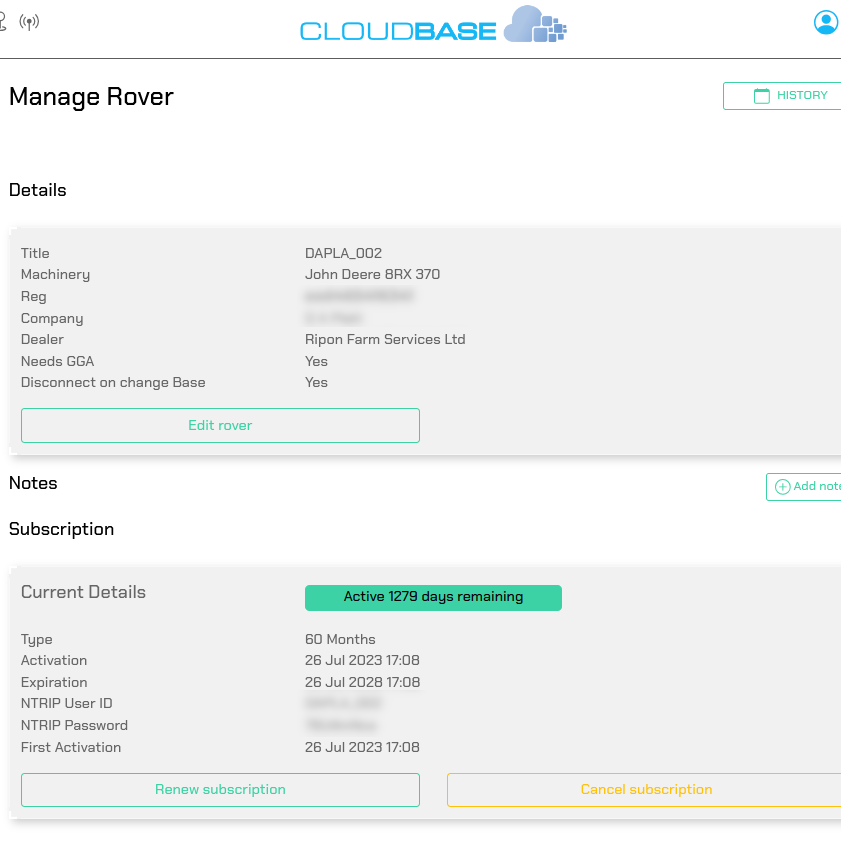Click the Edit rover button
This screenshot has width=841, height=841.
[220, 425]
